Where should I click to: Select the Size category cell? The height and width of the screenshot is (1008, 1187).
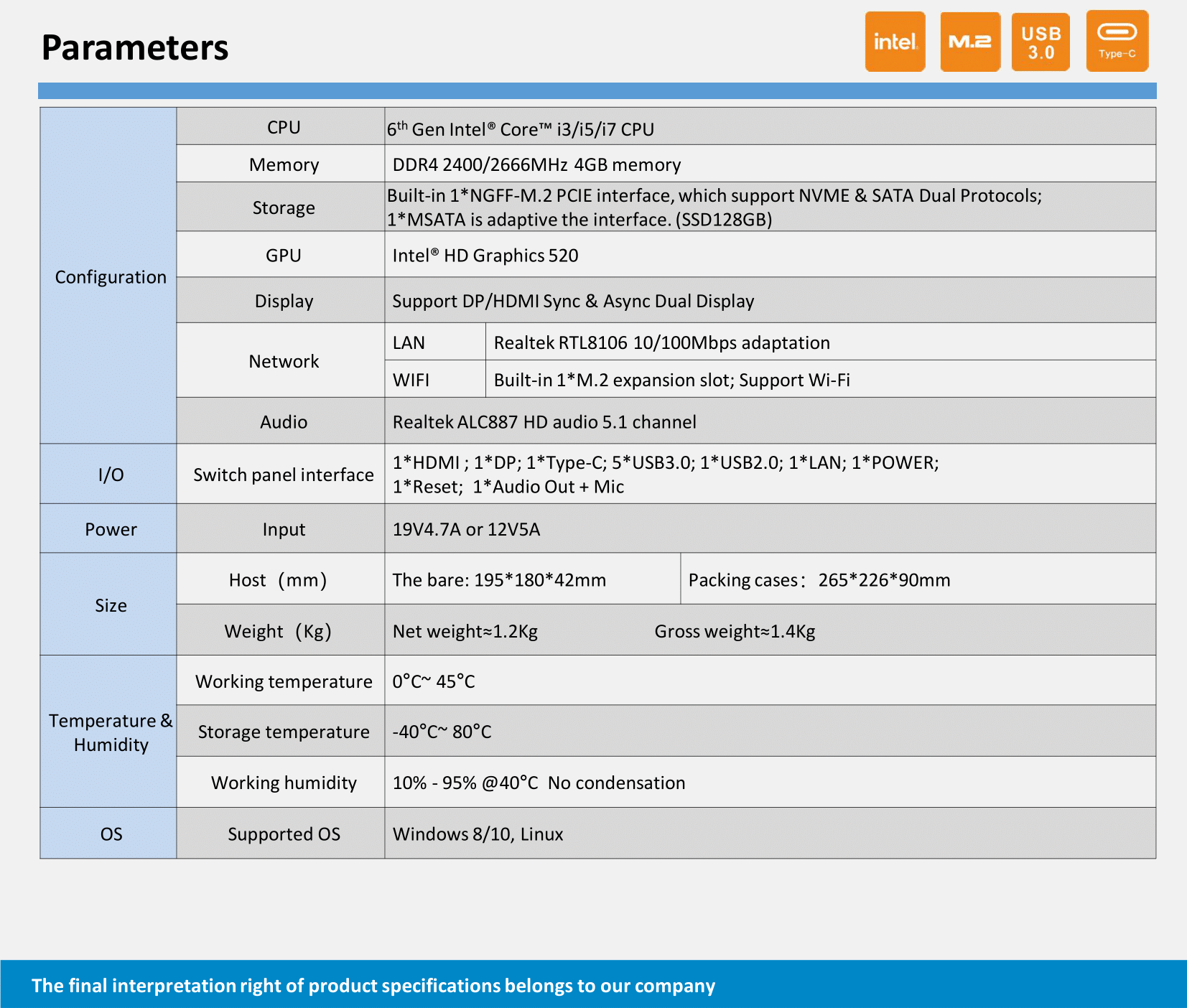[108, 604]
